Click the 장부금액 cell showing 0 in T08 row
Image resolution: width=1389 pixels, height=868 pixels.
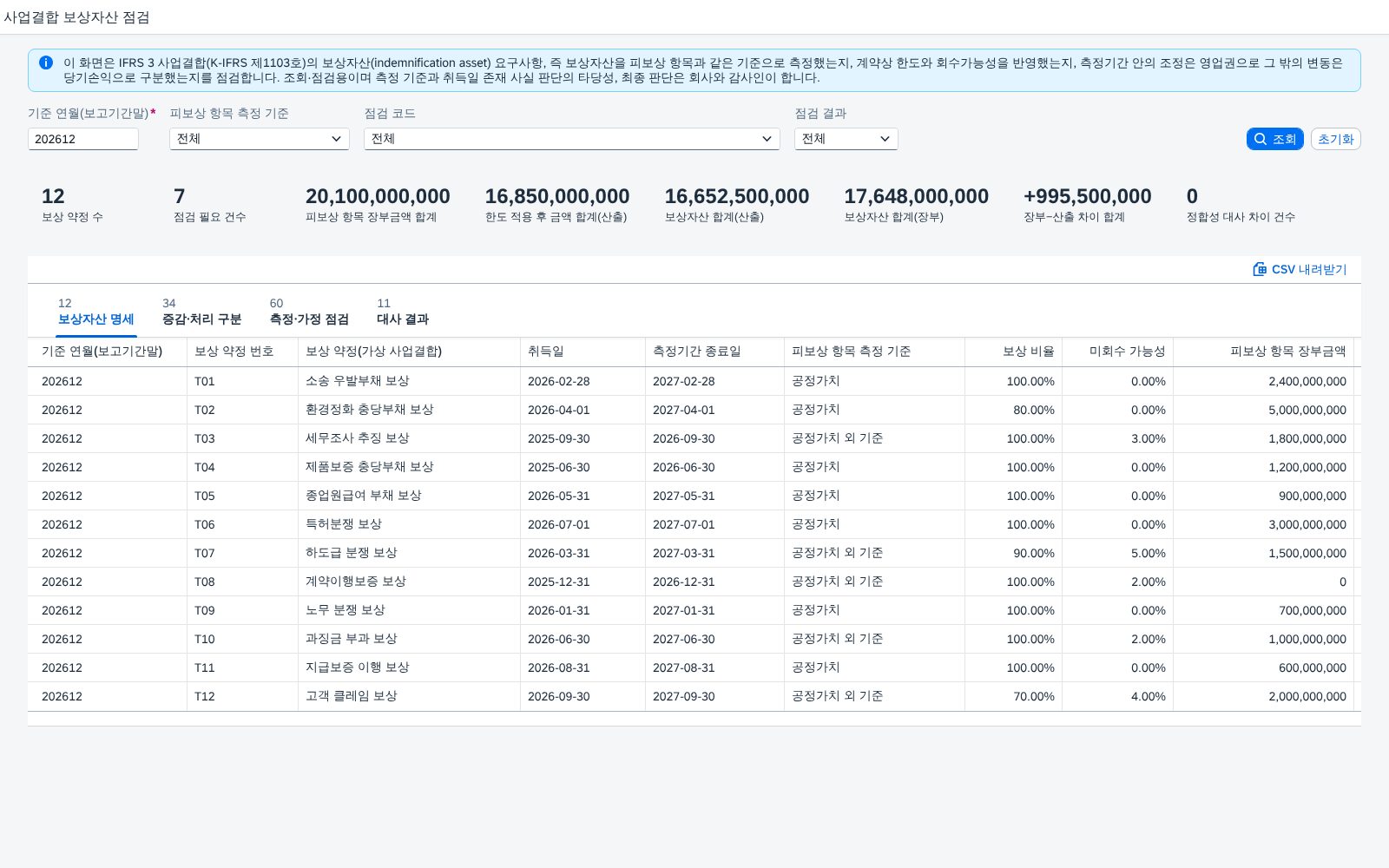(x=1264, y=582)
